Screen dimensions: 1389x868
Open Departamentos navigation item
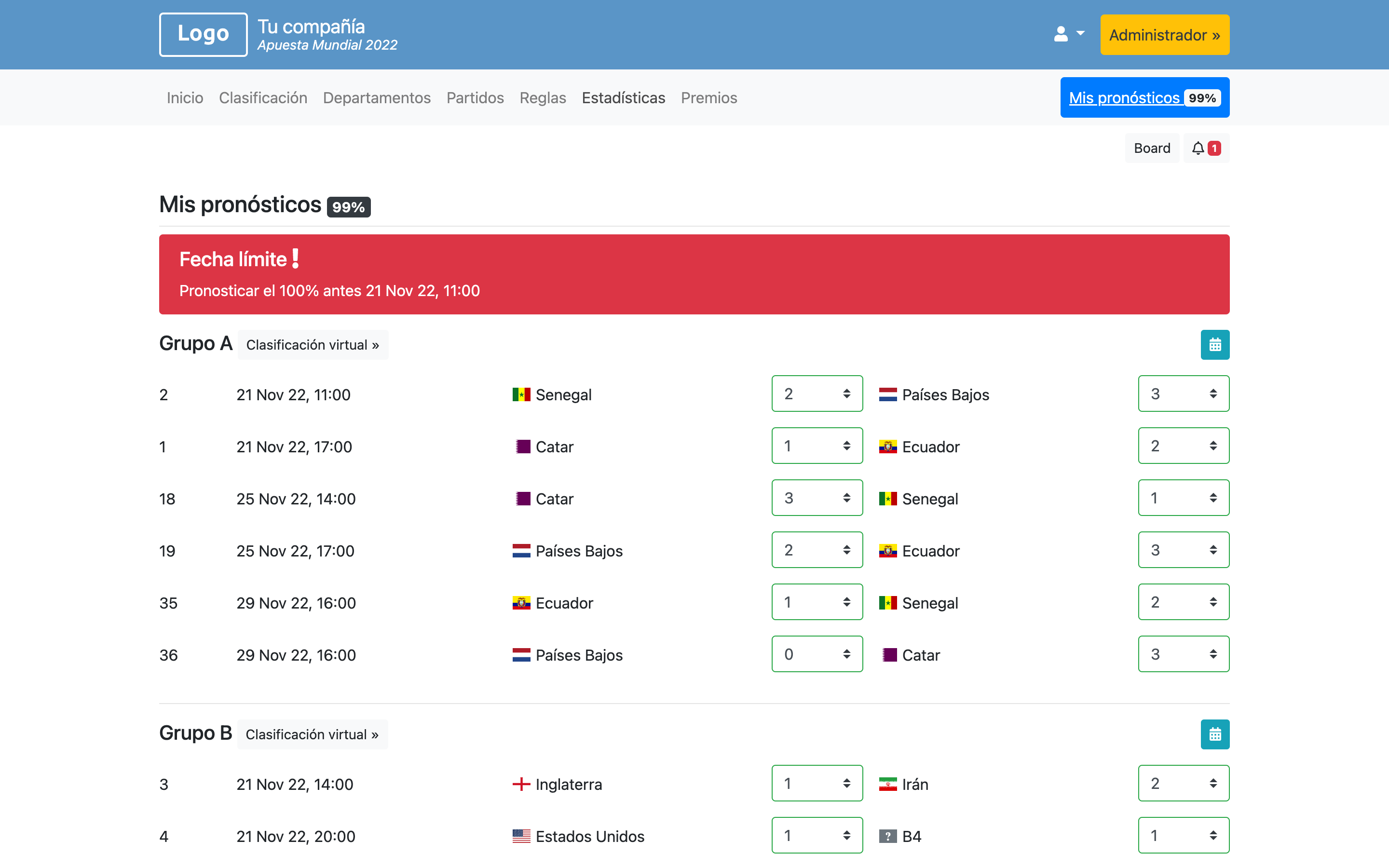(377, 97)
